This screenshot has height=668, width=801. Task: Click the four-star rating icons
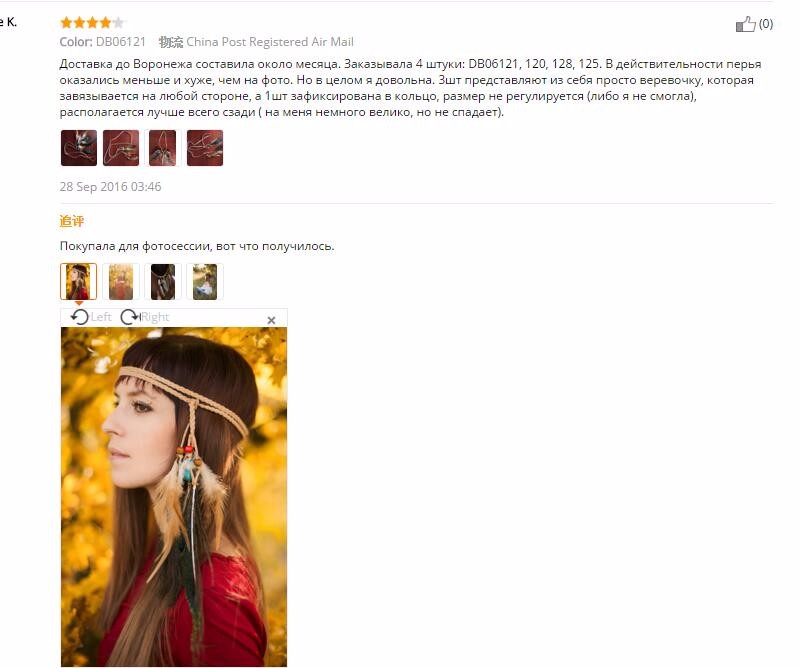tap(92, 22)
